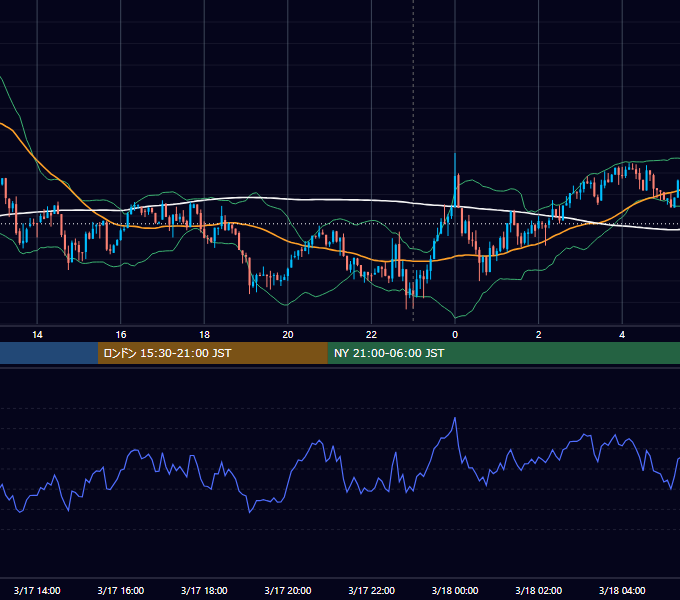Click the hour label 0 on the time axis
The width and height of the screenshot is (680, 600).
click(x=455, y=335)
